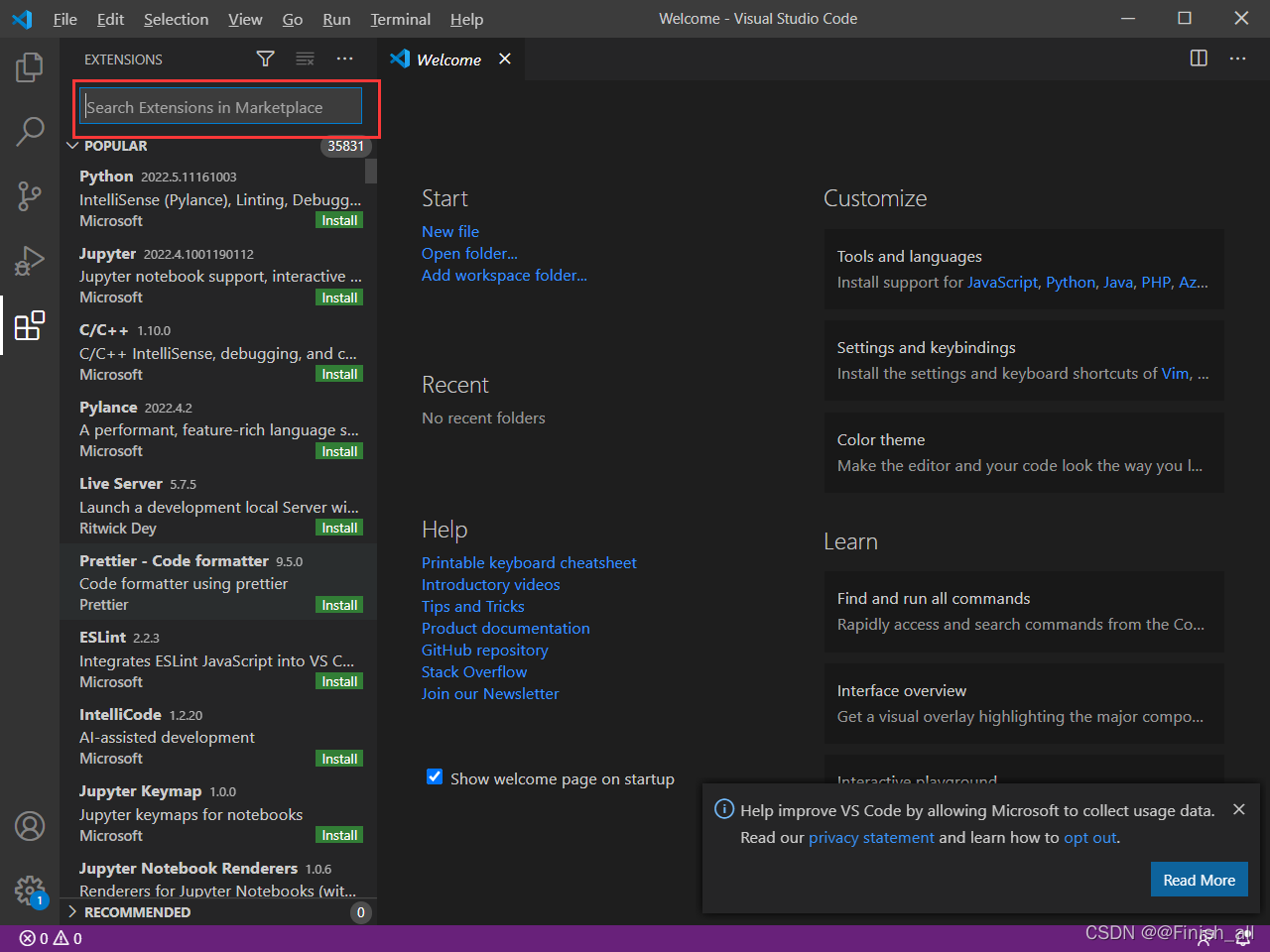This screenshot has height=952, width=1270.
Task: Open the Go menu
Action: pos(293,19)
